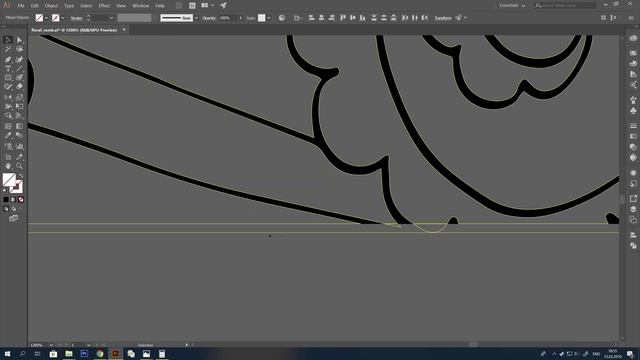
Task: Select the Mesh tool
Action: [x=8, y=126]
